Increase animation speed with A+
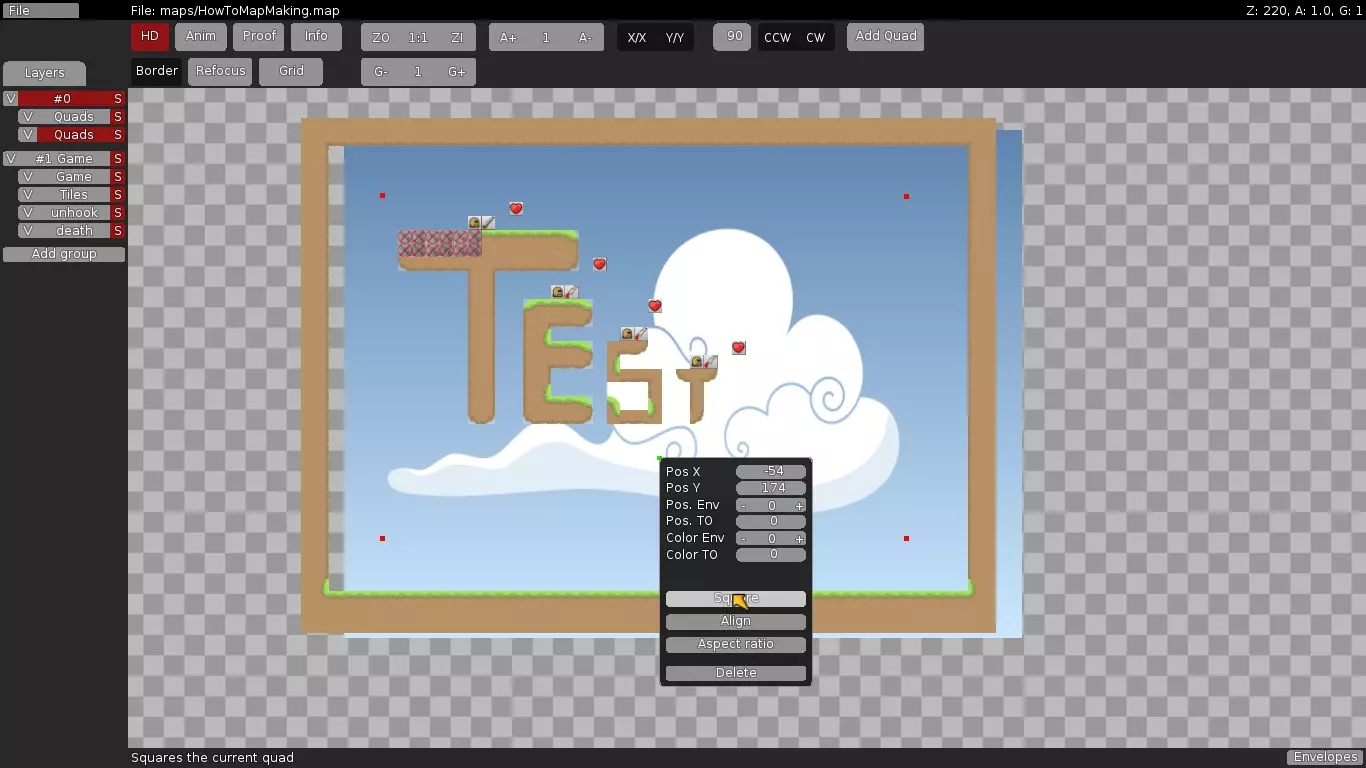This screenshot has width=1366, height=768. coord(508,38)
